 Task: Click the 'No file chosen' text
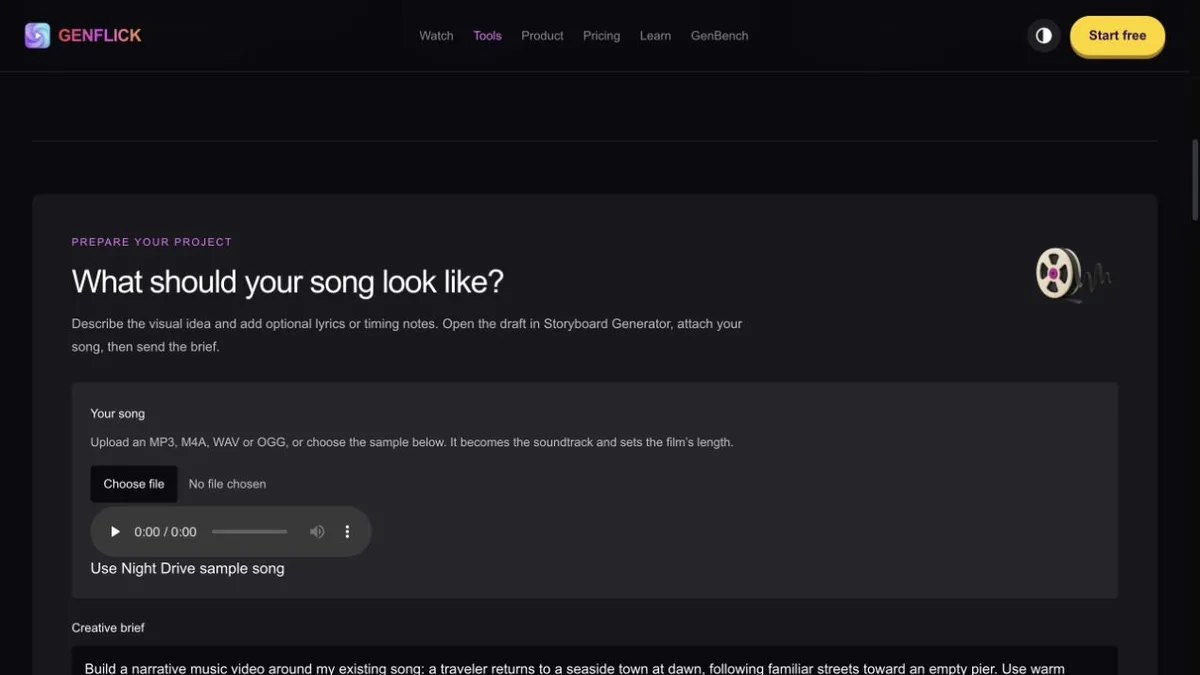click(227, 484)
